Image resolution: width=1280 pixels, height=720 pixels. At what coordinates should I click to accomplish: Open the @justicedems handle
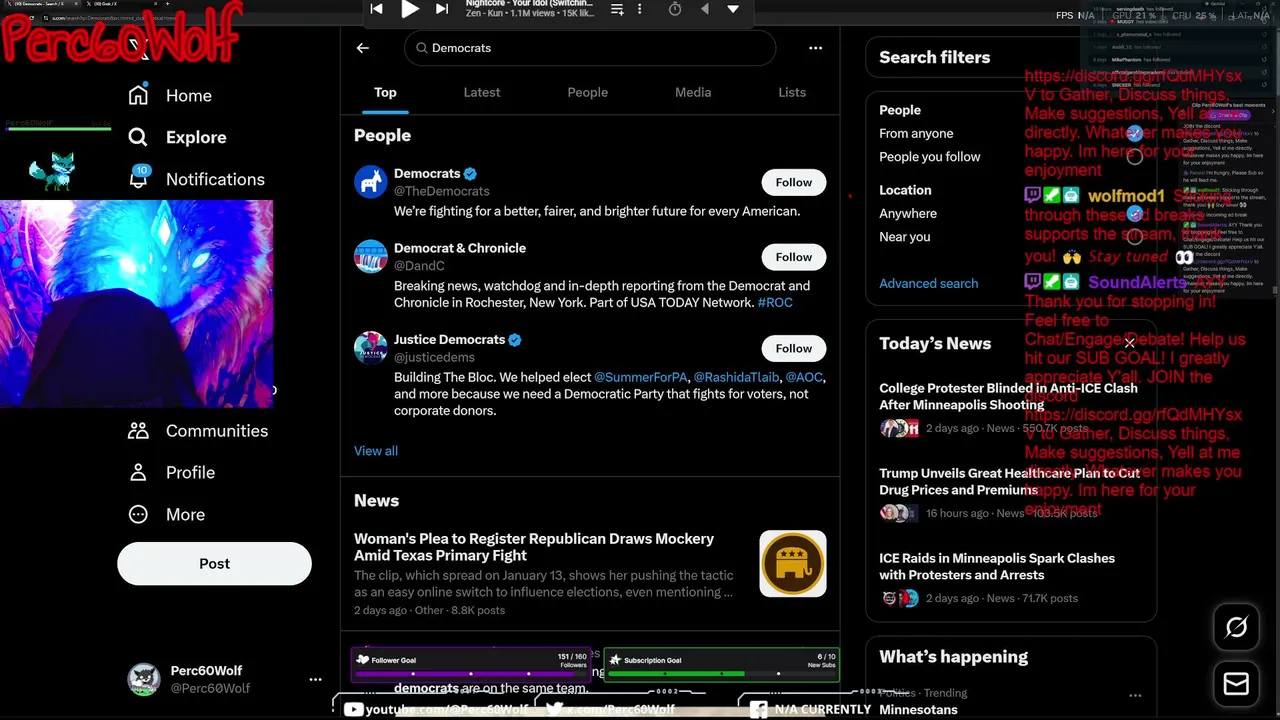434,357
